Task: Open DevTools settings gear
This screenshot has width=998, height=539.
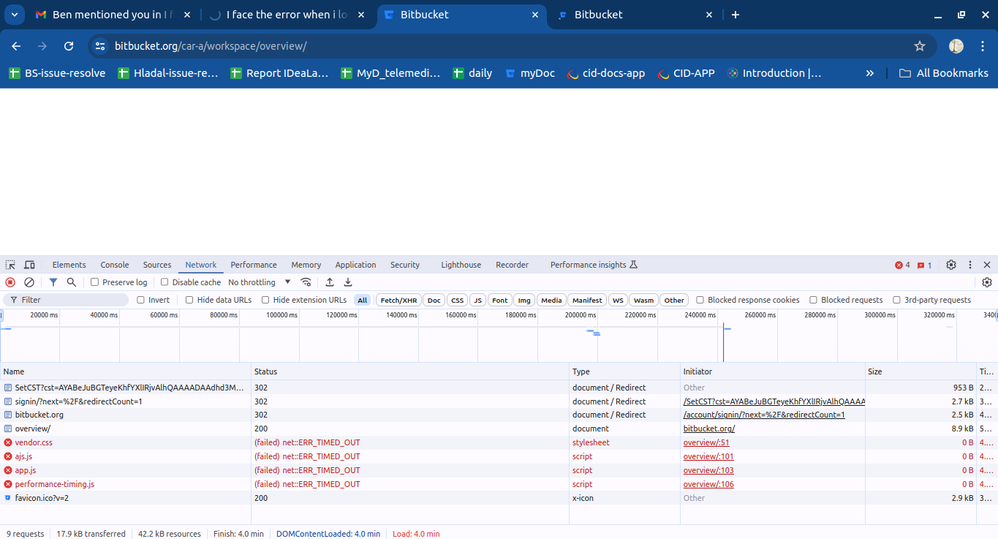Action: coord(951,265)
